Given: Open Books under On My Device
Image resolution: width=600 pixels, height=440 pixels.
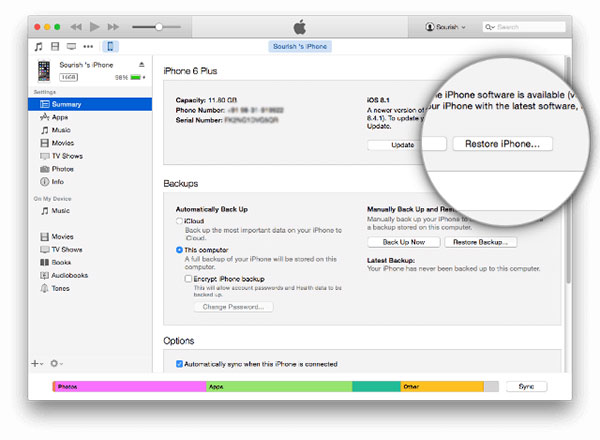Looking at the screenshot, I should coord(90,262).
